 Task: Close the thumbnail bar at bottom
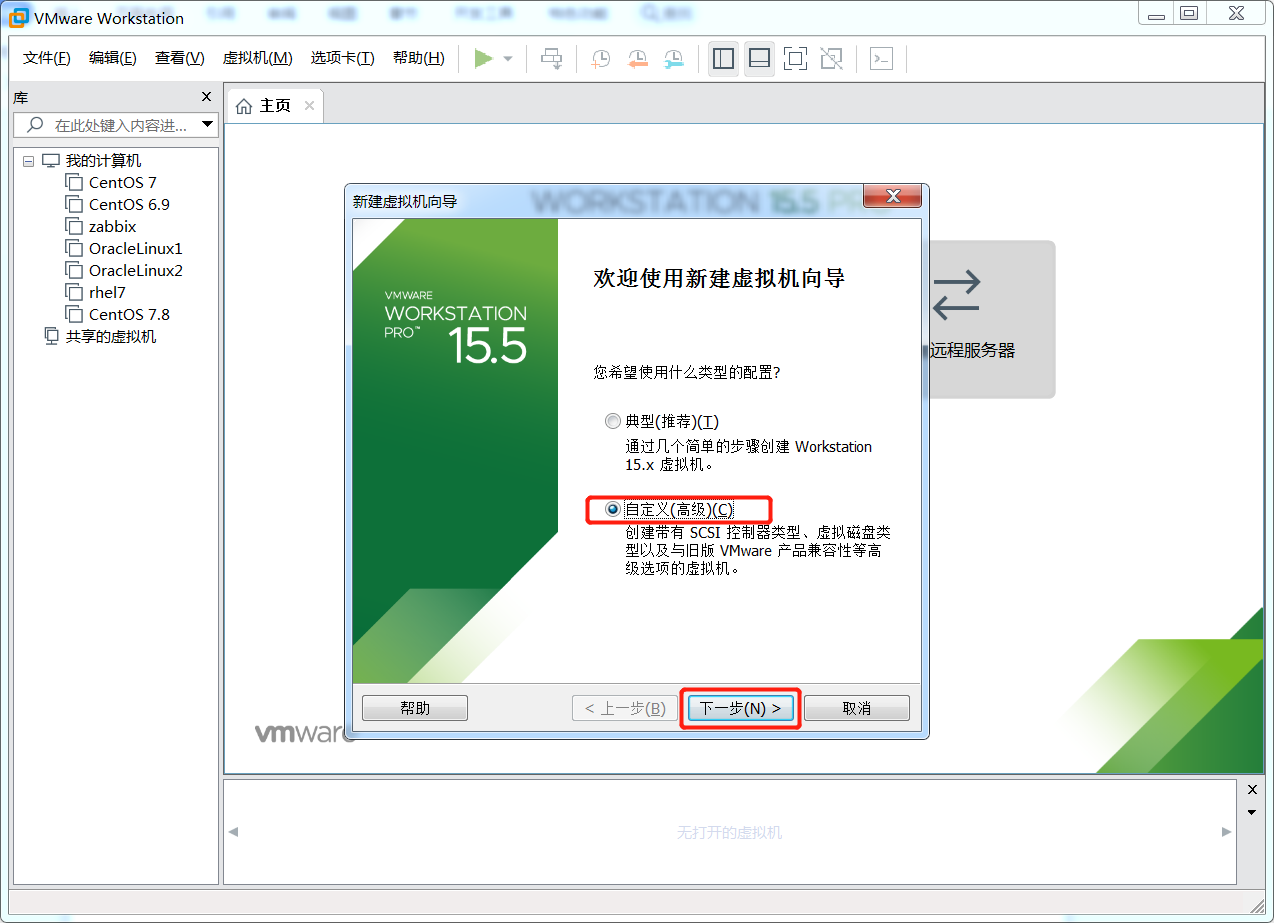pyautogui.click(x=1252, y=790)
